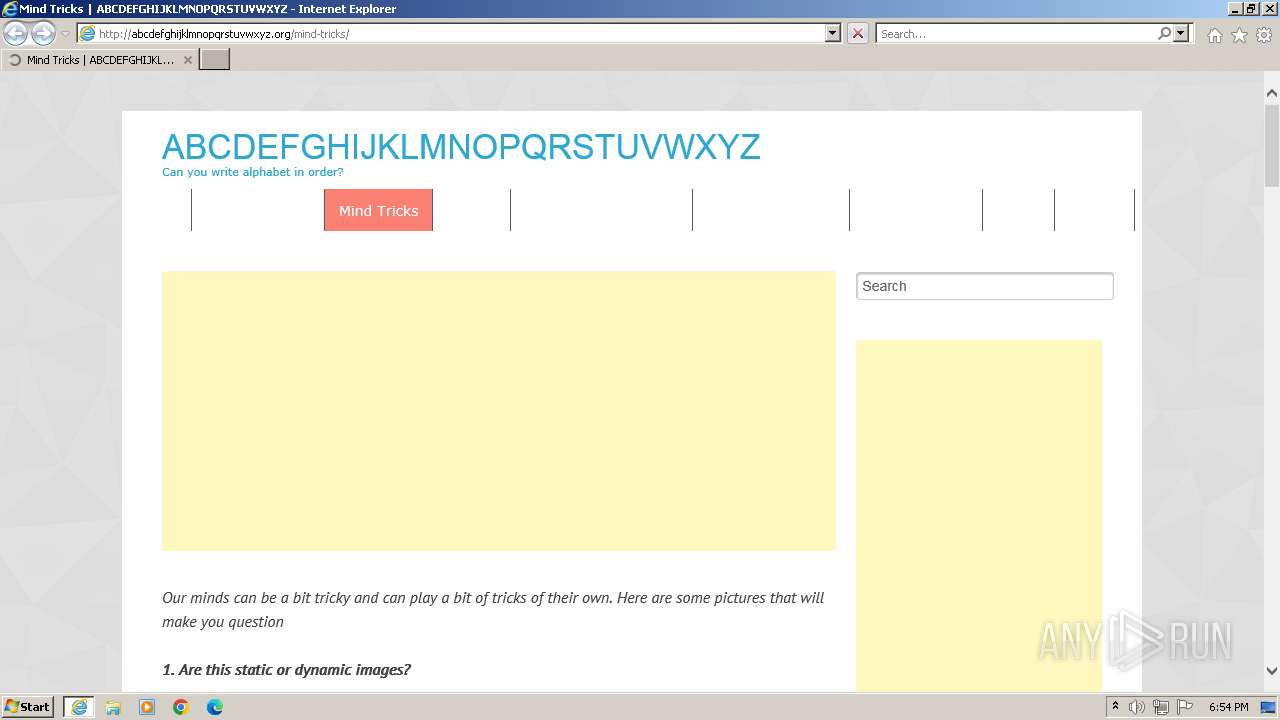Viewport: 1280px width, 720px height.
Task: Launch Windows Media Player from taskbar
Action: click(147, 707)
